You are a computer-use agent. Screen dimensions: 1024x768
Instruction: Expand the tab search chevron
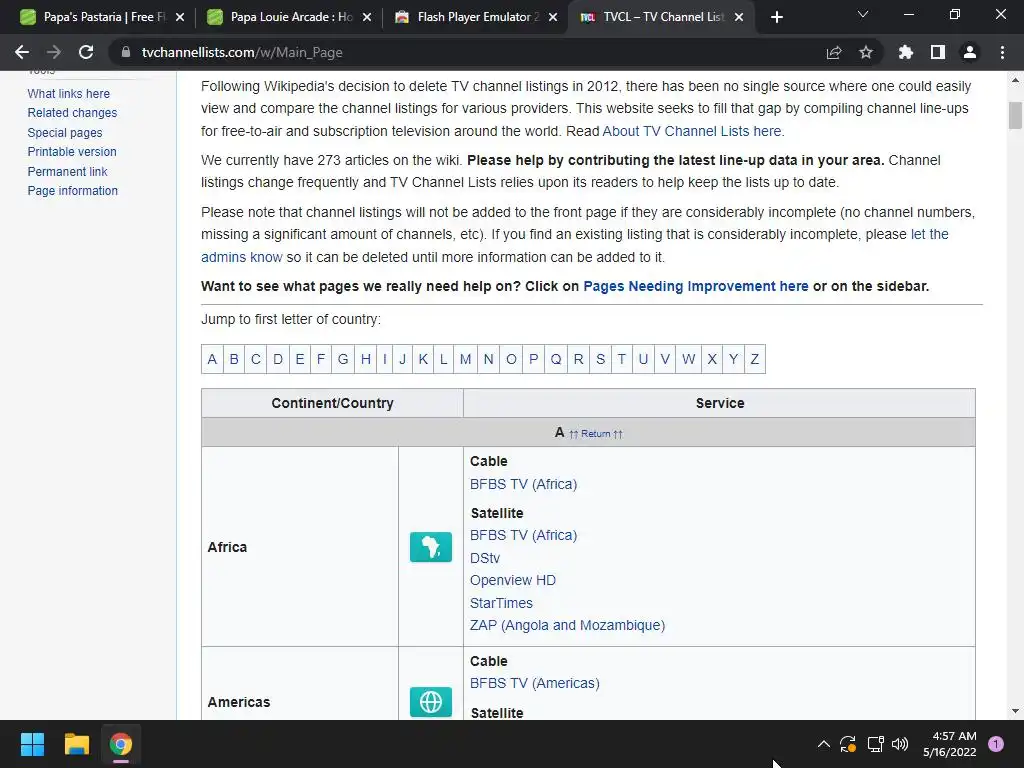pyautogui.click(x=863, y=14)
